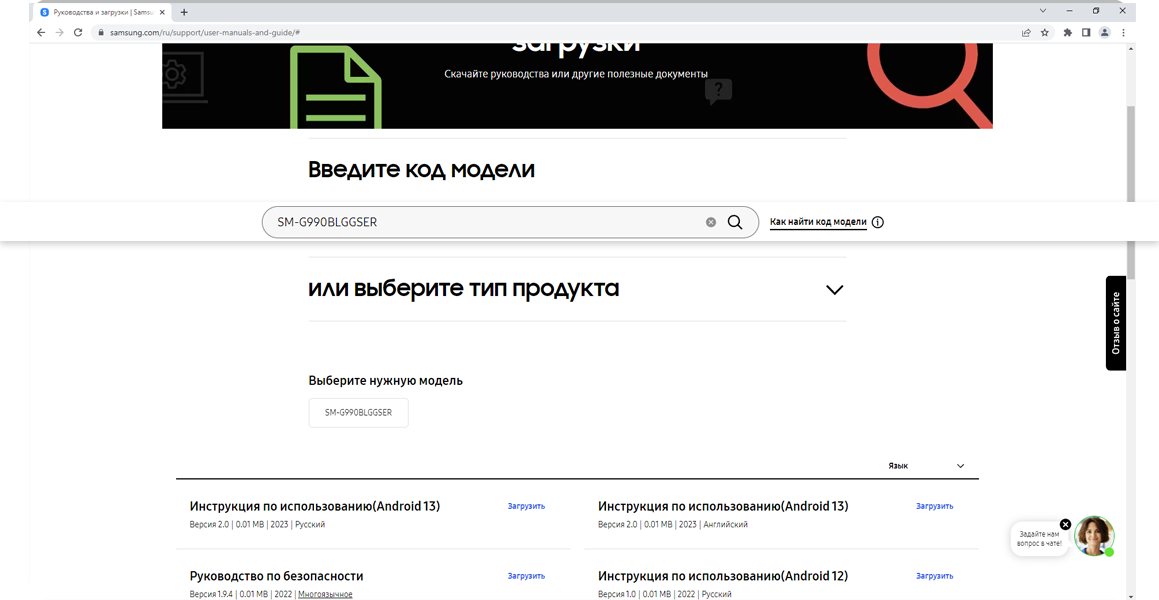View site info via the padlock icon
The width and height of the screenshot is (1159, 600).
[x=100, y=33]
